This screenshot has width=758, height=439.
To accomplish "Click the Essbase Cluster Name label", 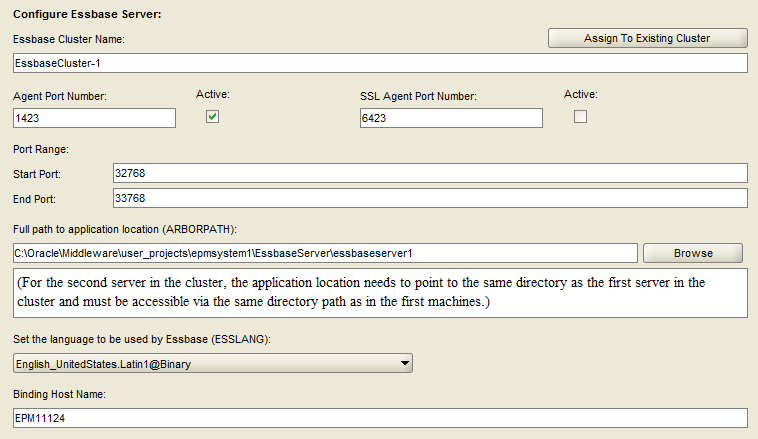I will point(69,39).
